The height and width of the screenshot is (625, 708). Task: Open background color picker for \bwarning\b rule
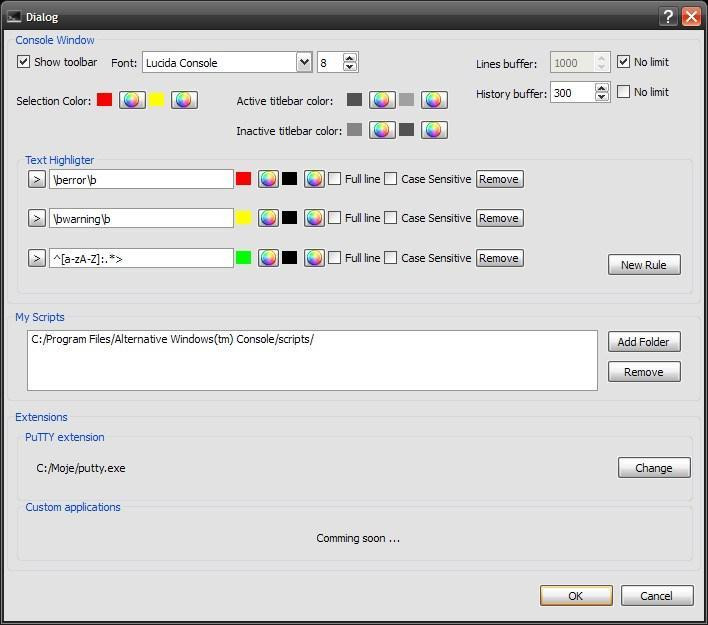click(x=314, y=218)
